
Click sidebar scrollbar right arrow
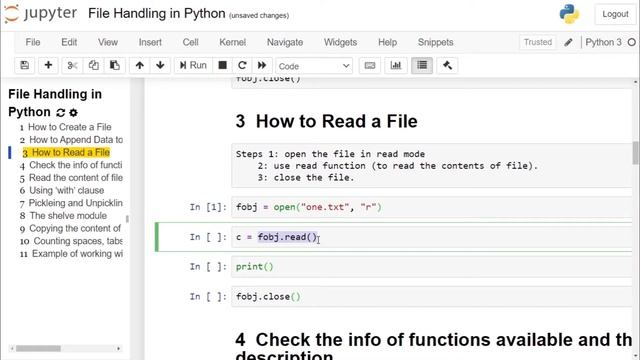[x=118, y=349]
